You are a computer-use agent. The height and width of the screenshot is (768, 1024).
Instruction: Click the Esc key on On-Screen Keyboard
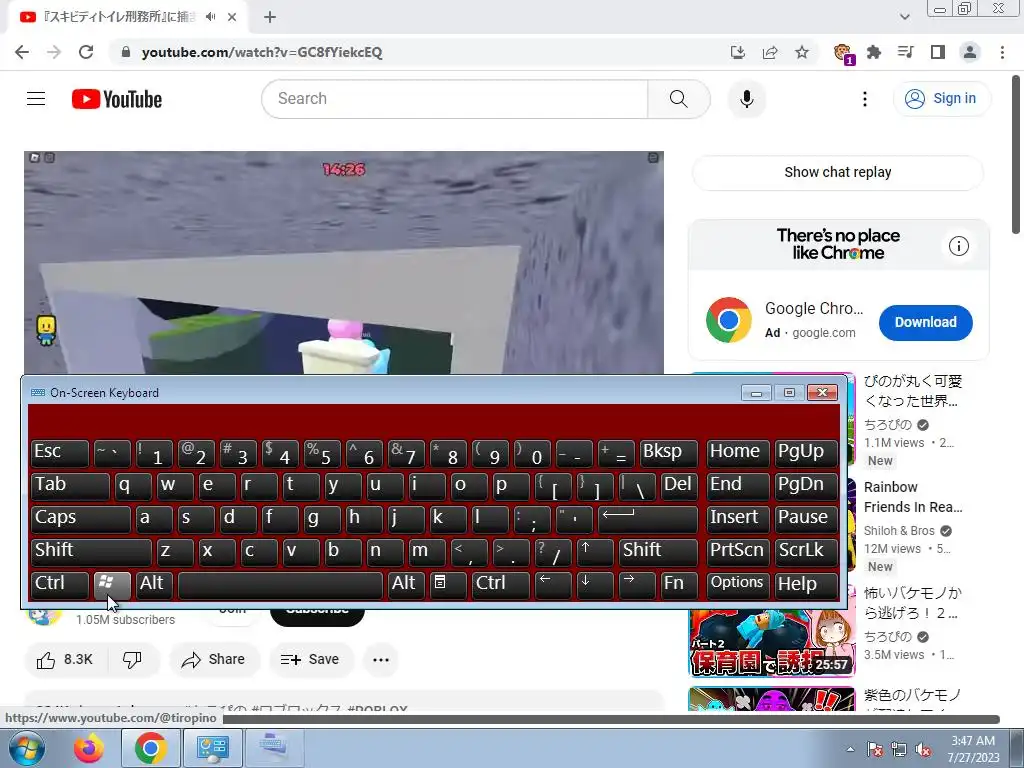59,453
